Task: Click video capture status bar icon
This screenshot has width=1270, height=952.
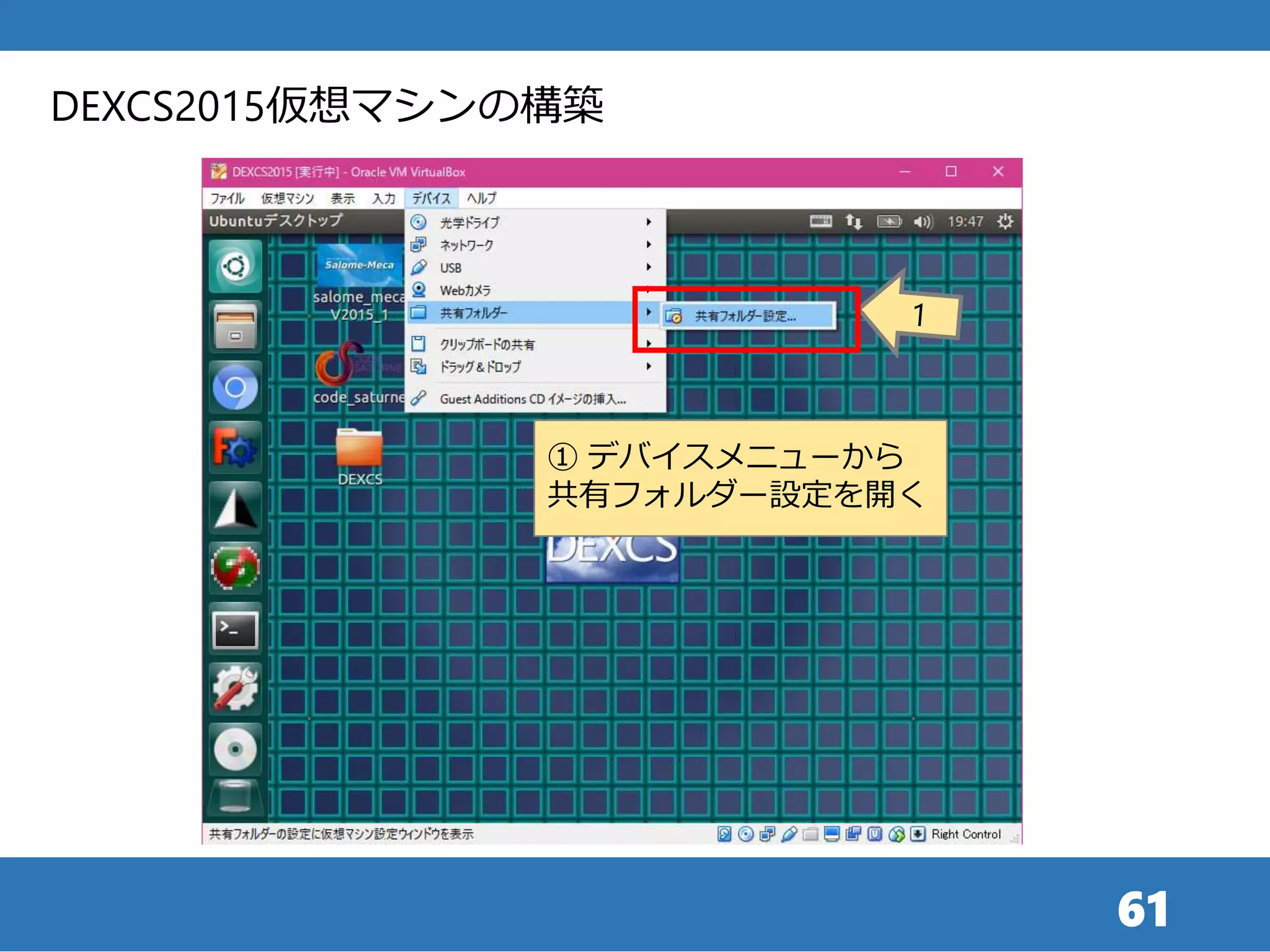Action: (x=853, y=834)
